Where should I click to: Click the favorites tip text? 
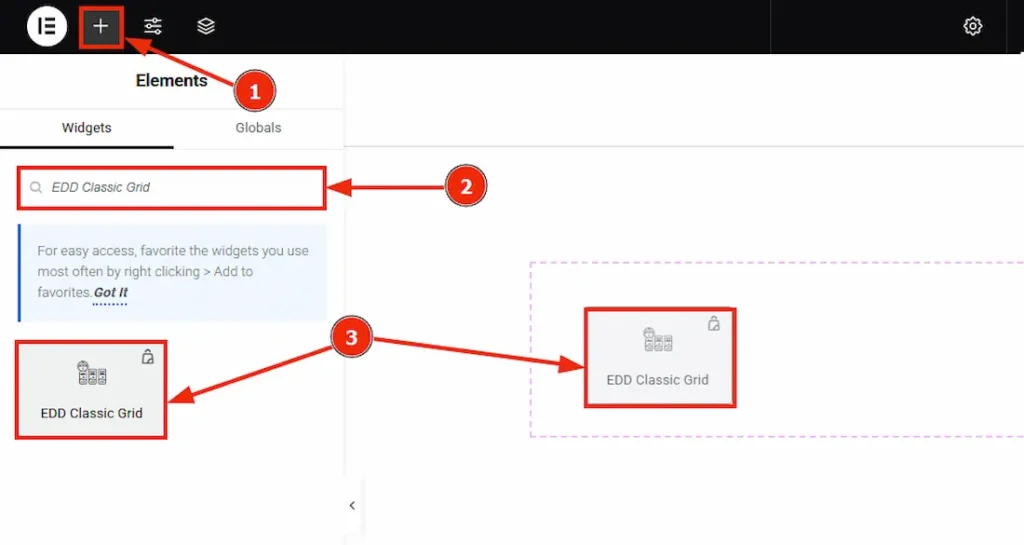pos(172,272)
